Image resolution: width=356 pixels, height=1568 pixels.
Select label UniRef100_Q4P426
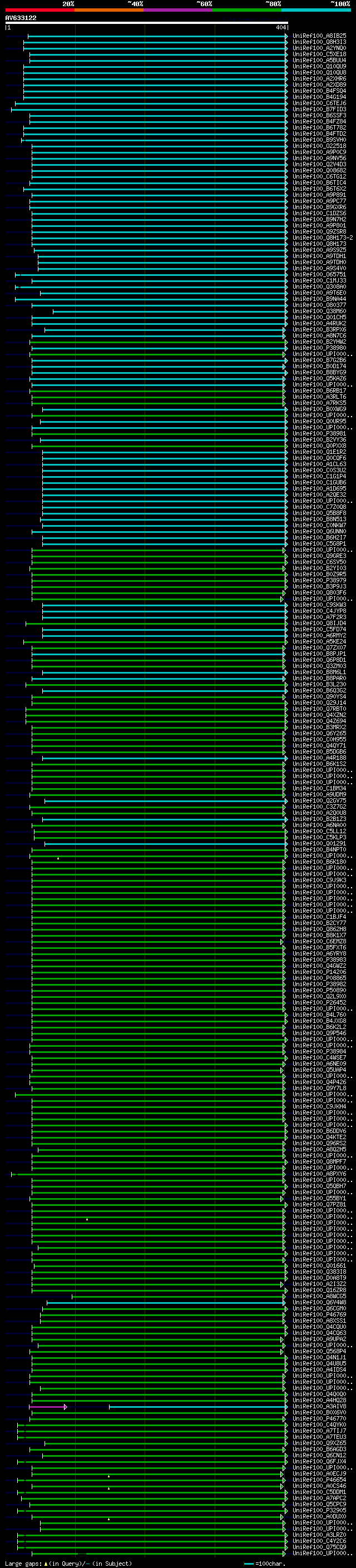(319, 1082)
